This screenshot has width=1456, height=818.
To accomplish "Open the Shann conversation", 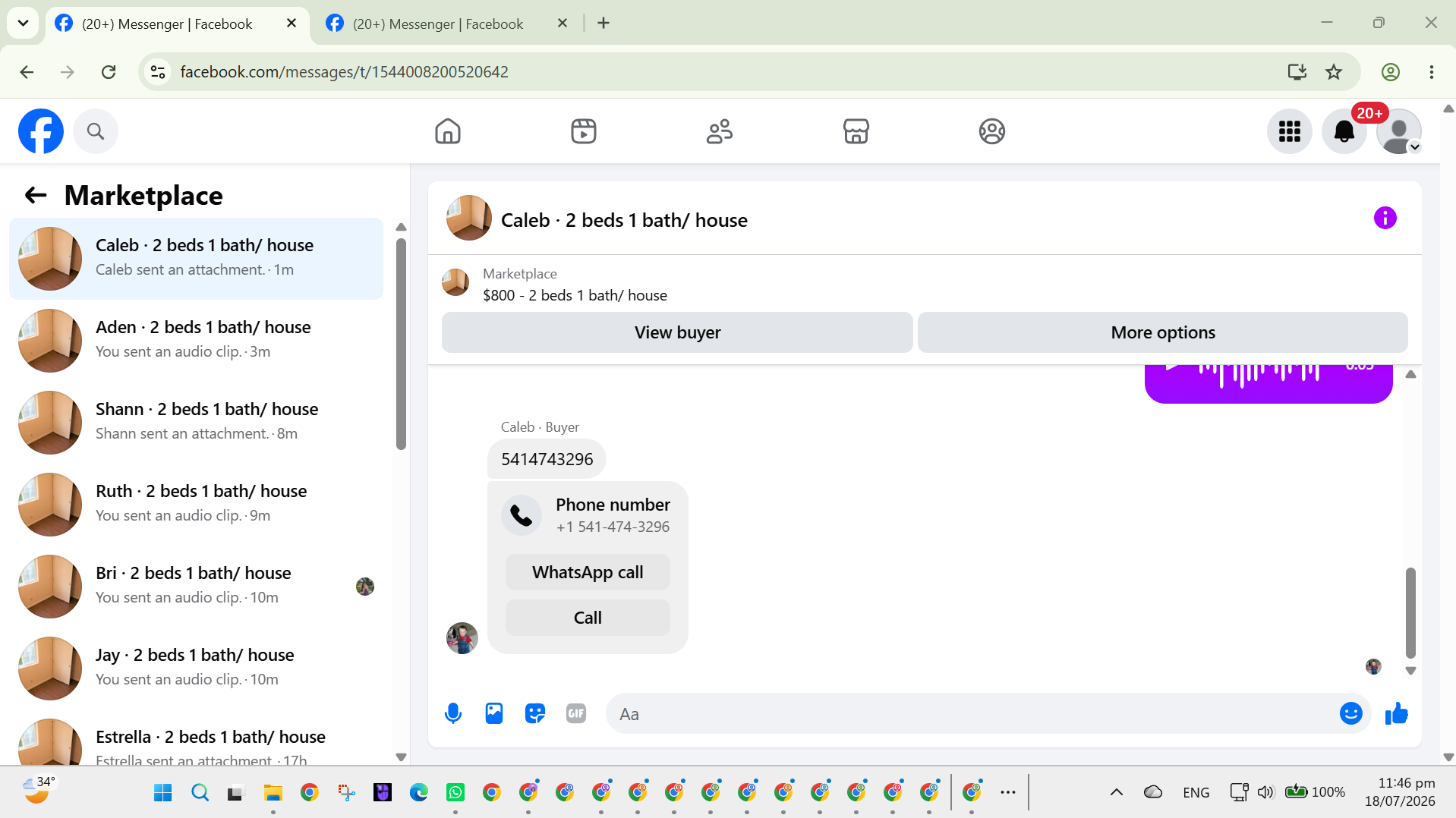I will (x=196, y=422).
